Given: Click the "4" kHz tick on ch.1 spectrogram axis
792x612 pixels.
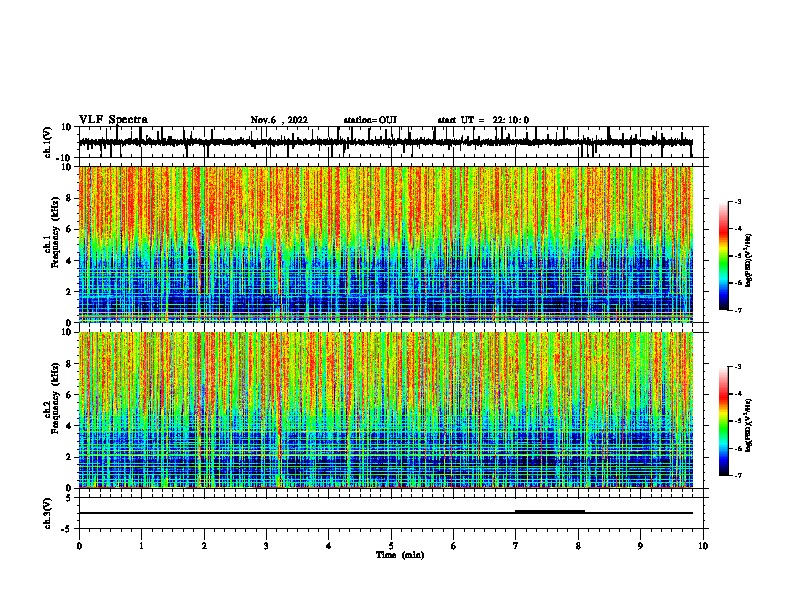Looking at the screenshot, I should point(69,261).
